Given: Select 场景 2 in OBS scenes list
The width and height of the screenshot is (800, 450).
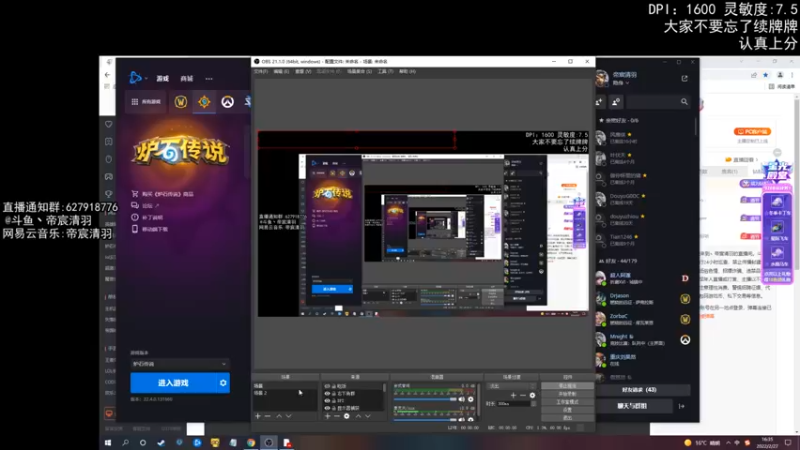Looking at the screenshot, I should tap(285, 393).
